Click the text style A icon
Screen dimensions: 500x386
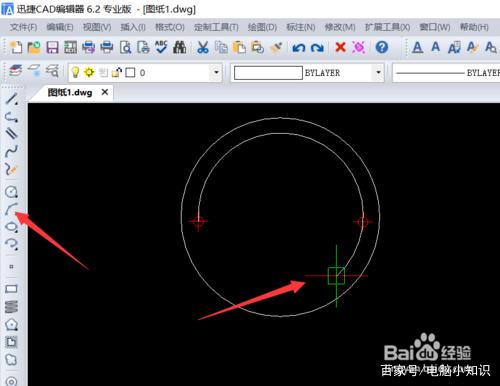click(x=454, y=47)
